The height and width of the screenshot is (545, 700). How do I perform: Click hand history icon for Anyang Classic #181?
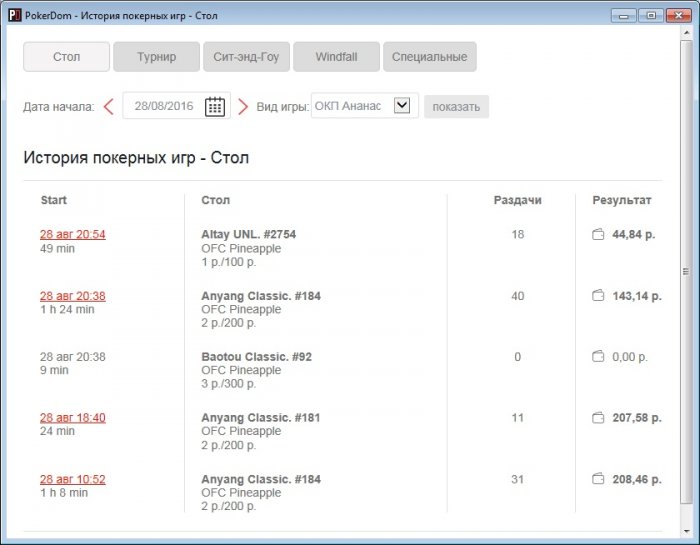598,418
